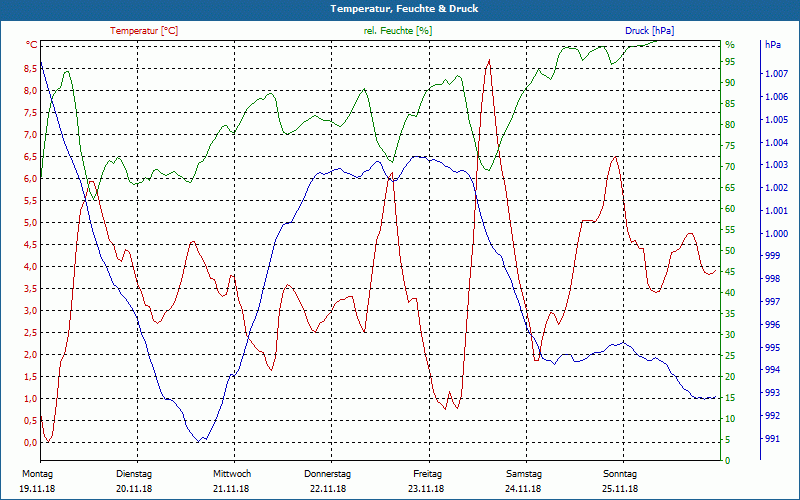Click the 'Mittwoch' day label
800x500 pixels.
[232, 474]
